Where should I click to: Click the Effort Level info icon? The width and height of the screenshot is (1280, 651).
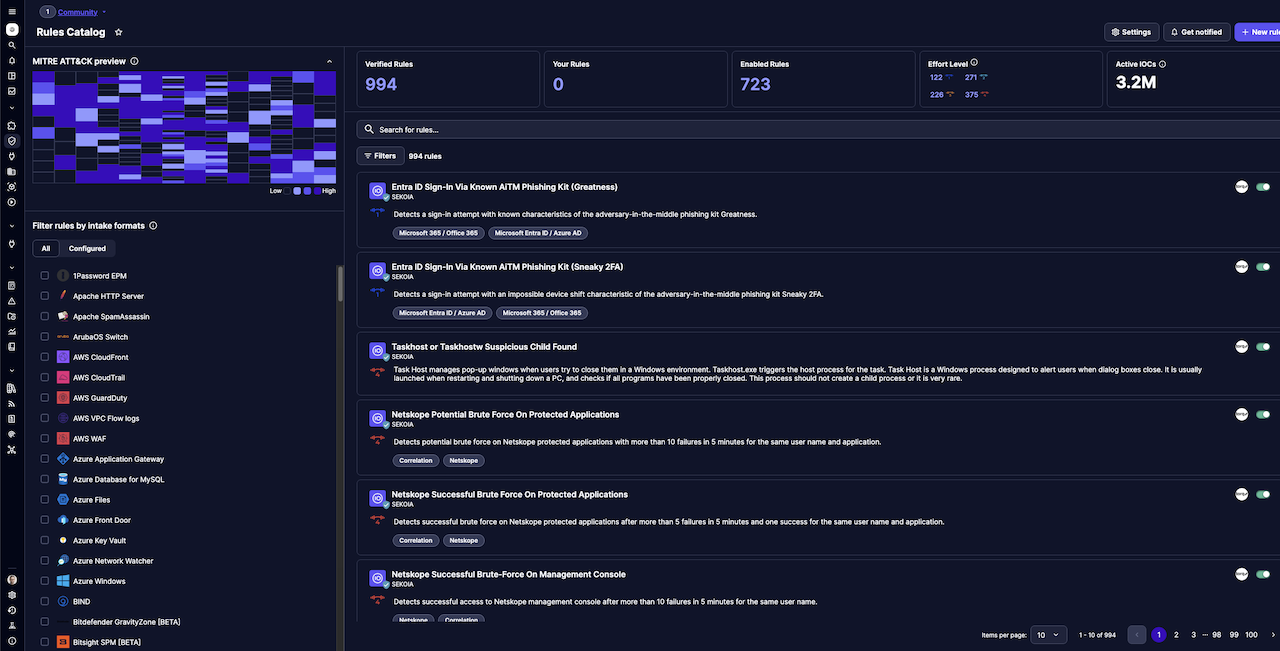click(975, 64)
